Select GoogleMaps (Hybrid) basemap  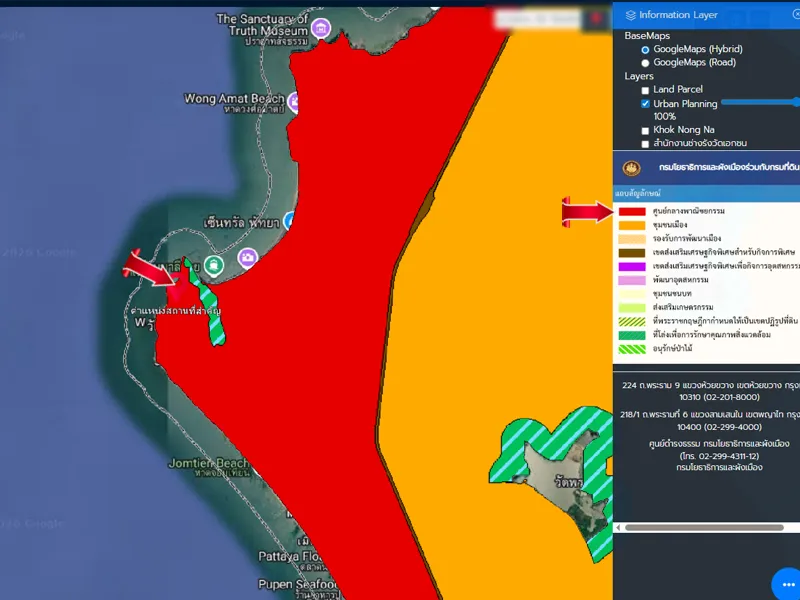pyautogui.click(x=645, y=49)
